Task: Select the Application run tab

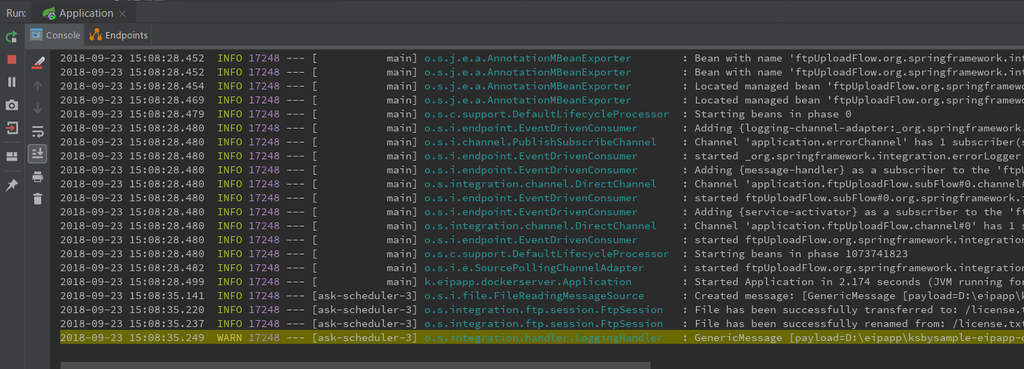Action: [x=86, y=13]
